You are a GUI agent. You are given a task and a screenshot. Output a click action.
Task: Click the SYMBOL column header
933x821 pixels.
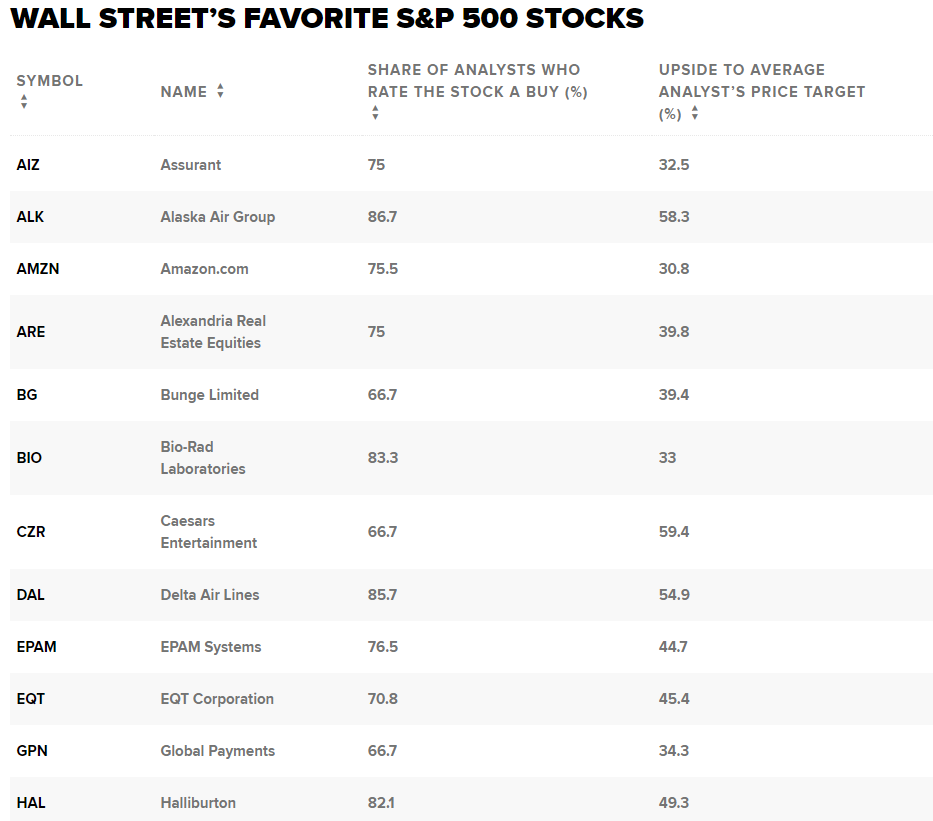[x=49, y=81]
